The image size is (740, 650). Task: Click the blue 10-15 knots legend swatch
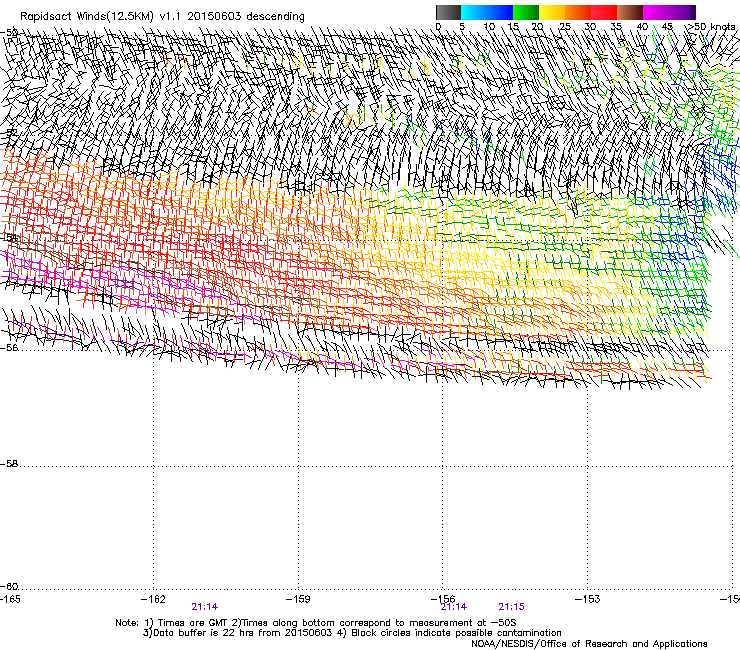[500, 12]
